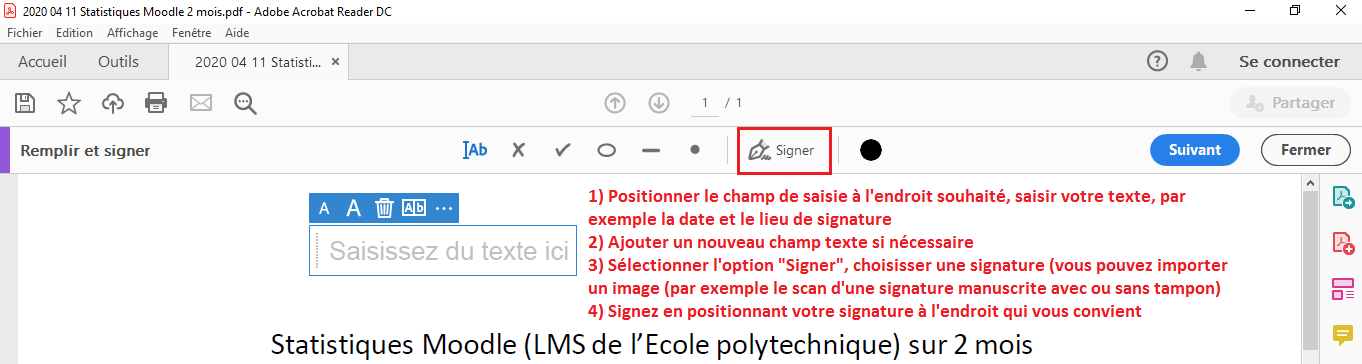Screen dimensions: 1362x364
Task: Save the file with the floppy disk icon
Action: [25, 102]
